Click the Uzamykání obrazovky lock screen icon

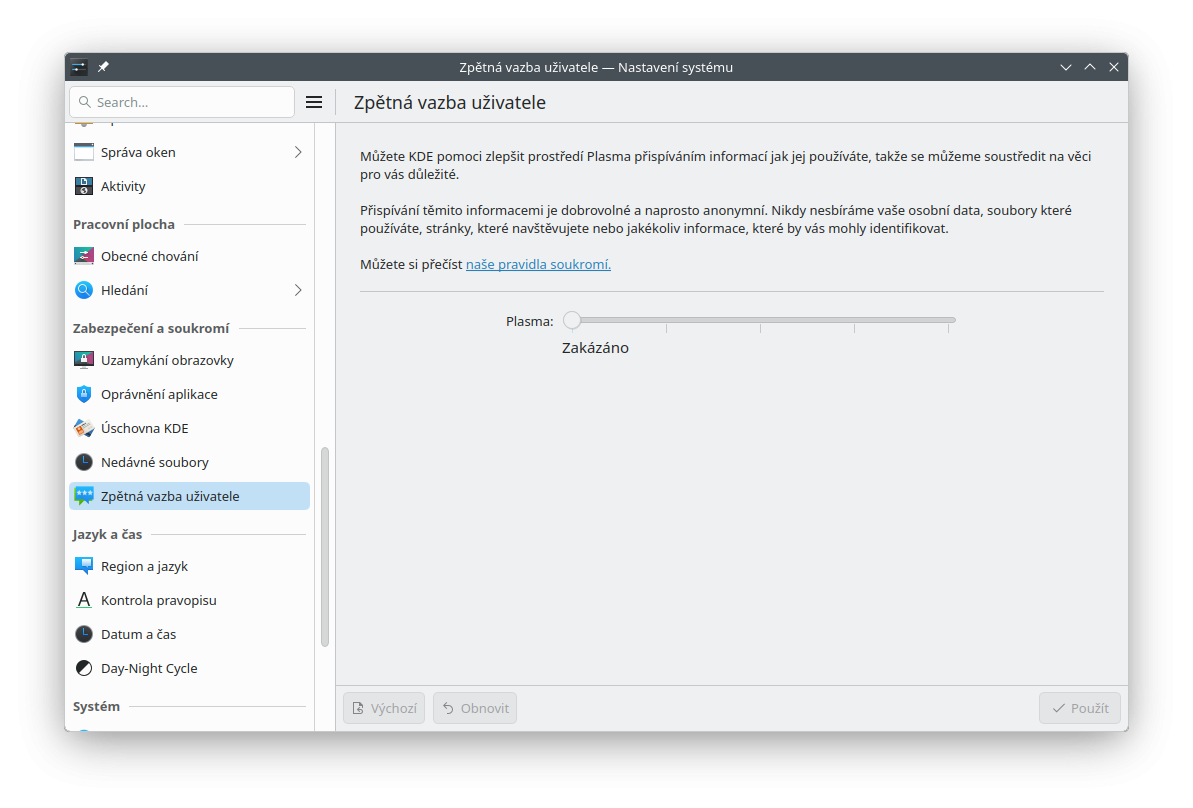coord(84,360)
